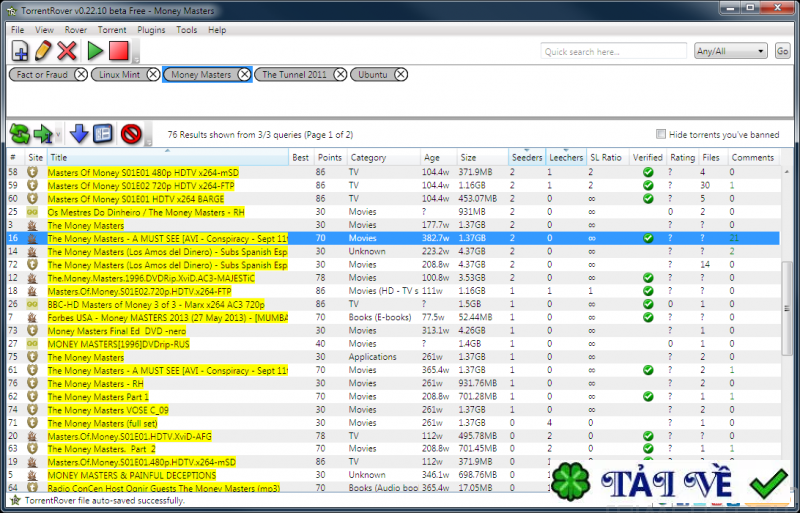The width and height of the screenshot is (800, 513).
Task: Click the Quick search input field
Action: [614, 51]
